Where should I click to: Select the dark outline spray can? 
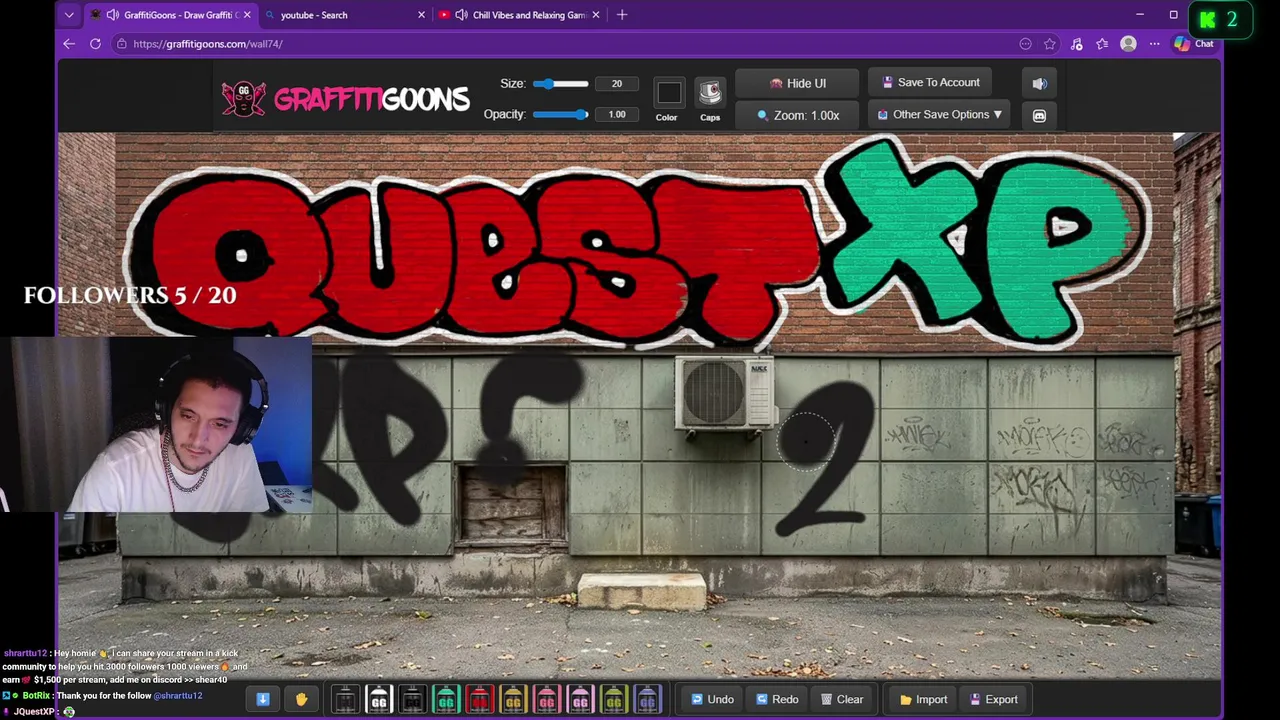[412, 699]
